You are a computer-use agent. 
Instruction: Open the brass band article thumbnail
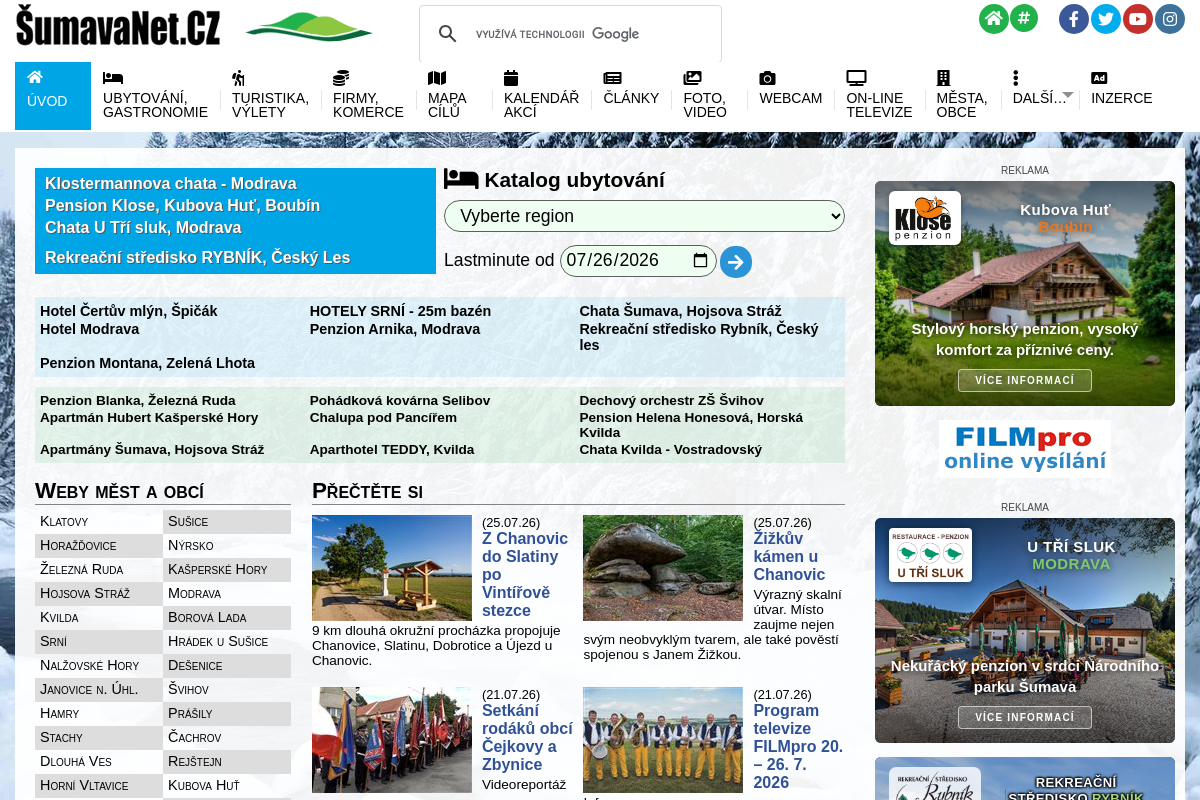pyautogui.click(x=663, y=740)
